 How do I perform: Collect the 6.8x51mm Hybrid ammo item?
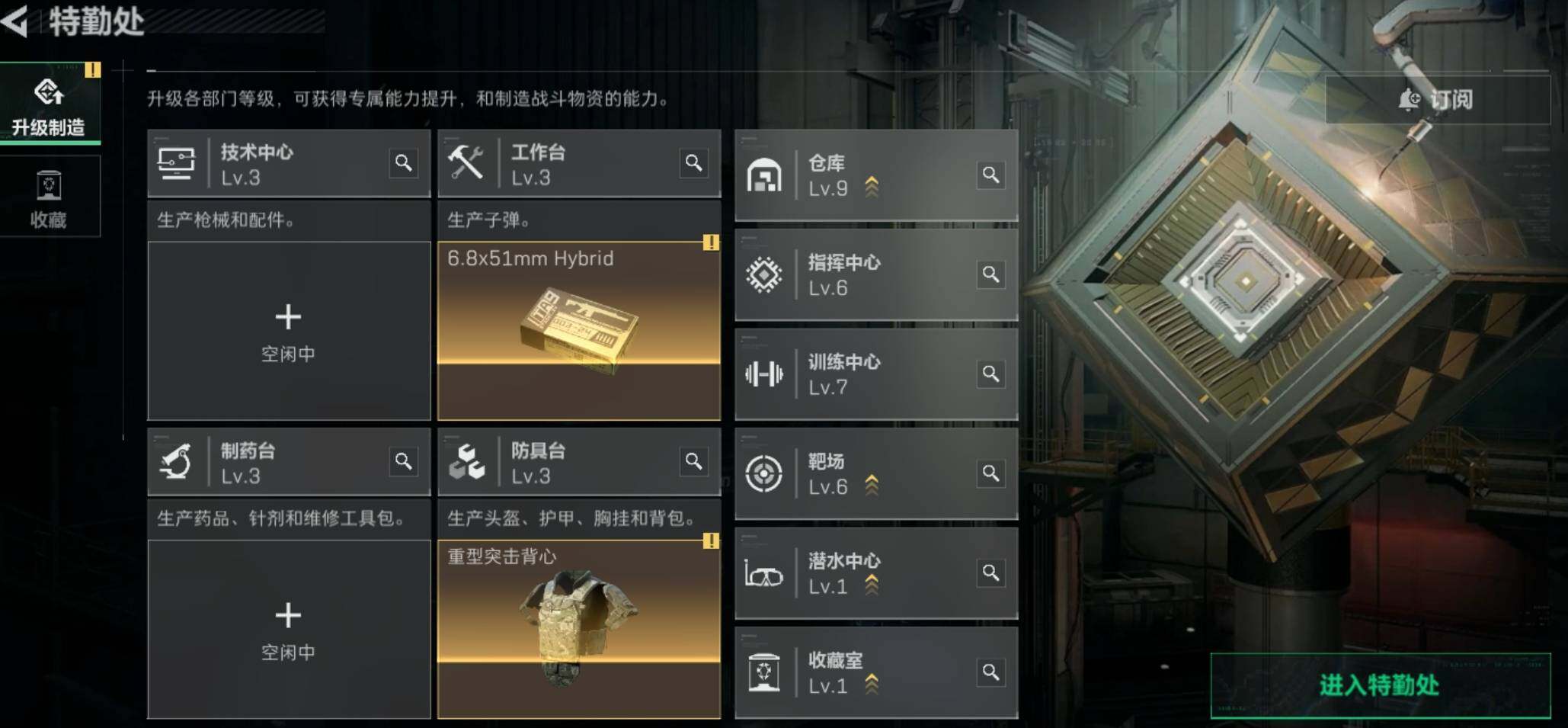point(579,331)
